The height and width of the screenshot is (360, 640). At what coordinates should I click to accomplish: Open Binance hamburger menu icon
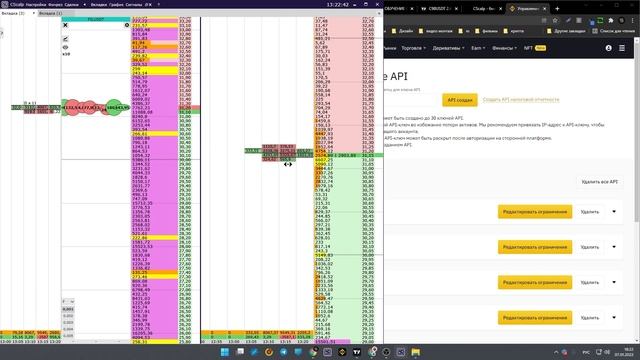(x=622, y=48)
